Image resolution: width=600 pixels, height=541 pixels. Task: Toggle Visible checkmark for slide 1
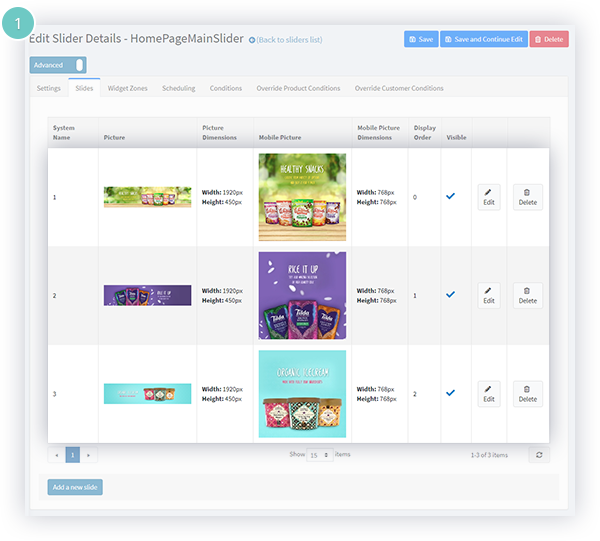pos(450,196)
